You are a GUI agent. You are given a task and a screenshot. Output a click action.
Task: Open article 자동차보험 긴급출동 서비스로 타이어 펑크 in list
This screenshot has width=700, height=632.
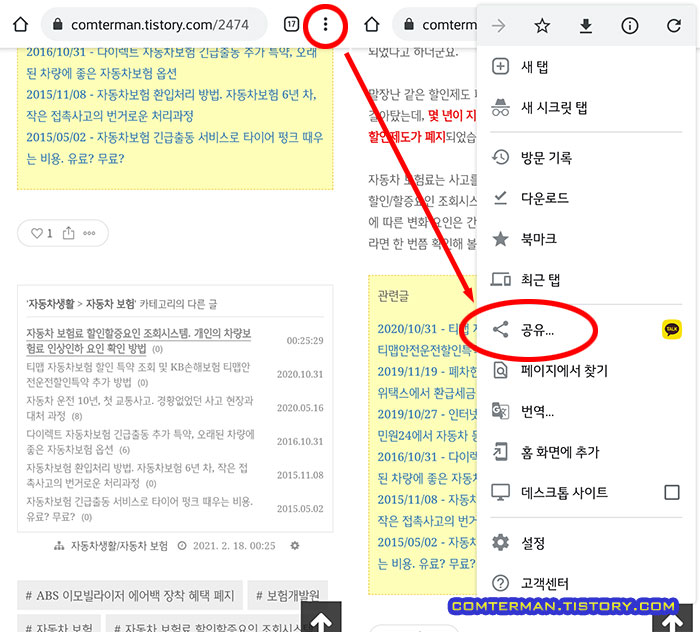point(140,509)
